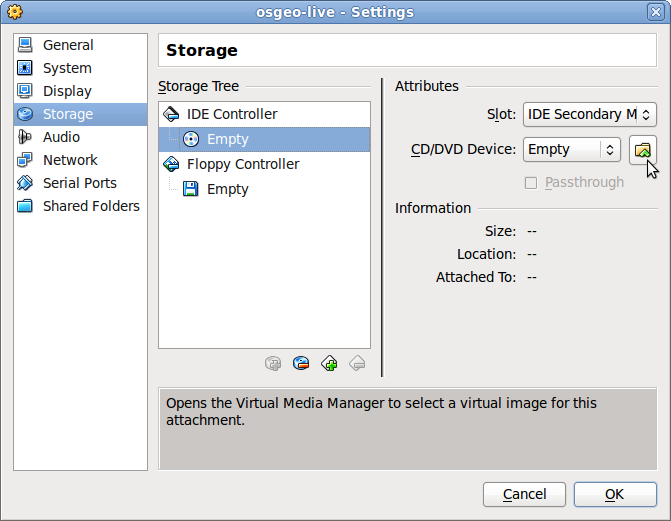This screenshot has height=521, width=671.
Task: Expand the CD/DVD Device dropdown
Action: click(571, 149)
